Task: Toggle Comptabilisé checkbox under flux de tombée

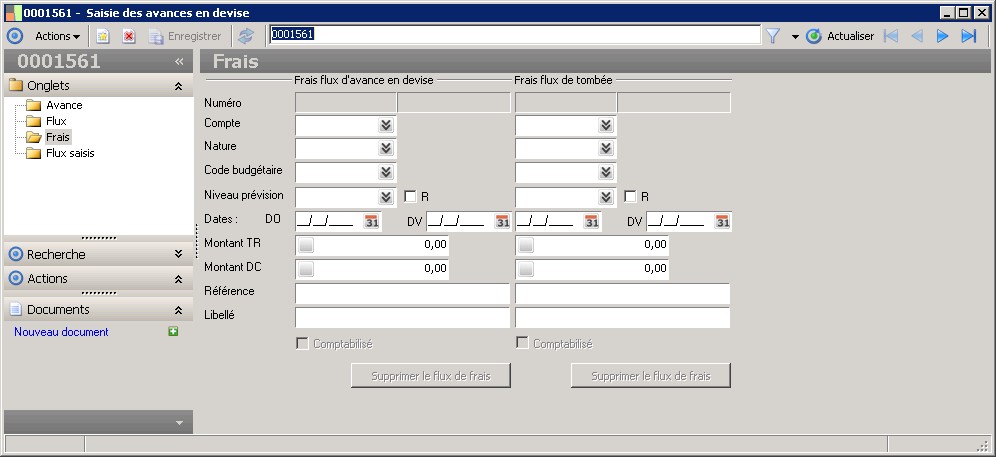Action: click(522, 343)
